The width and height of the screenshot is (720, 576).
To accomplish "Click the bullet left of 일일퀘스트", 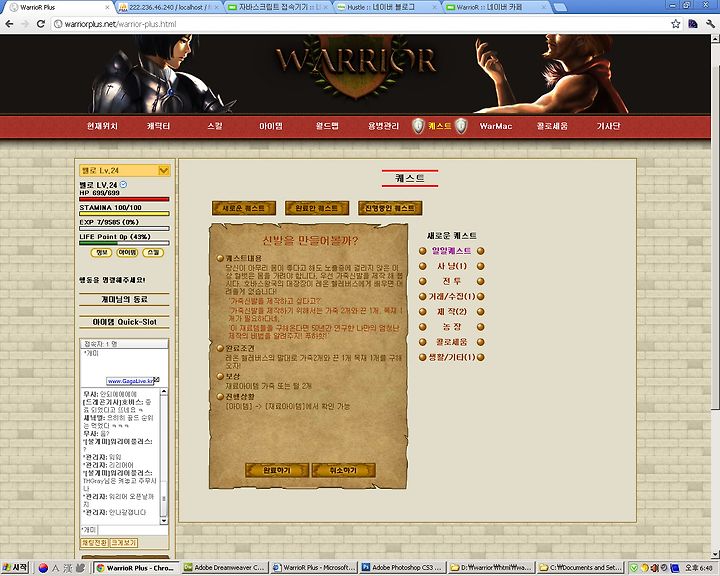I will pos(422,251).
